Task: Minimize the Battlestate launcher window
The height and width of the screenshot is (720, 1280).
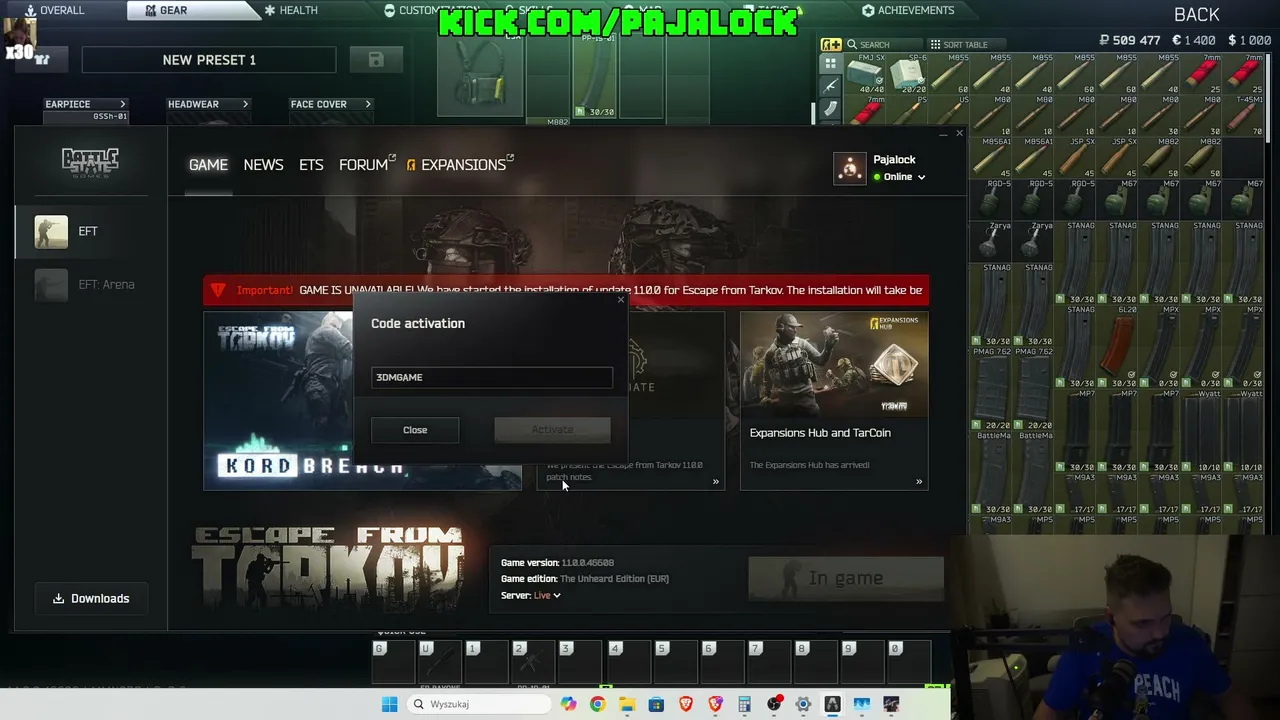Action: pyautogui.click(x=942, y=133)
